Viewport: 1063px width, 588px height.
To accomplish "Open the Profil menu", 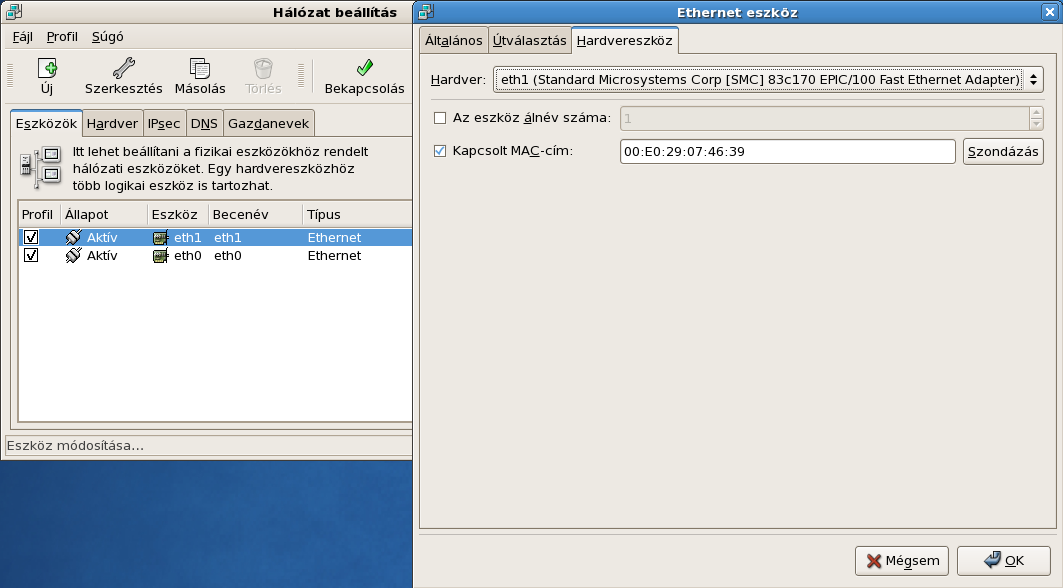I will [x=62, y=37].
